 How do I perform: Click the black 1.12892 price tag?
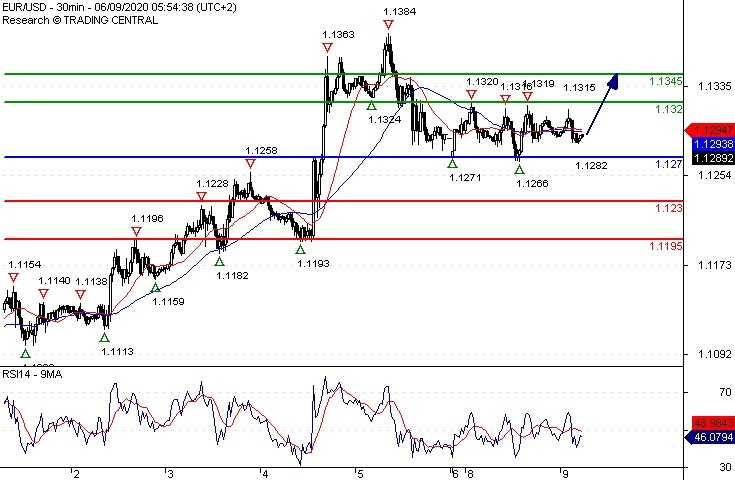(x=712, y=158)
